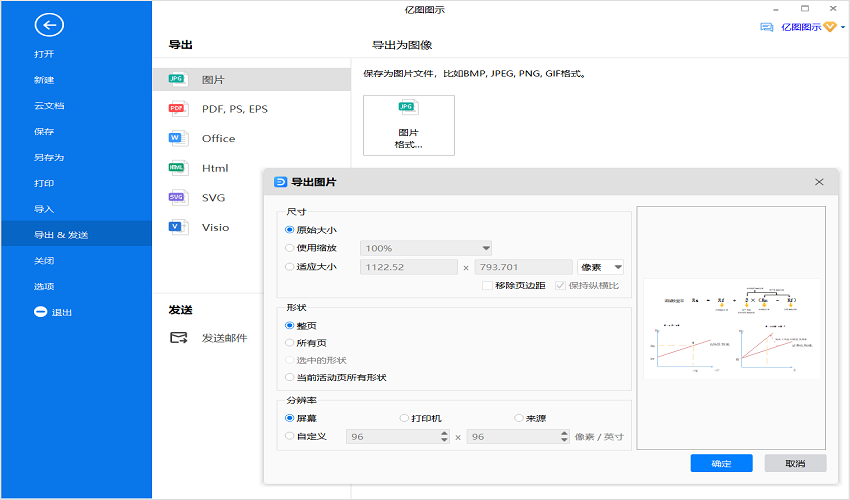Select PDF, PS, EPS export label
The width and height of the screenshot is (850, 500).
click(235, 109)
